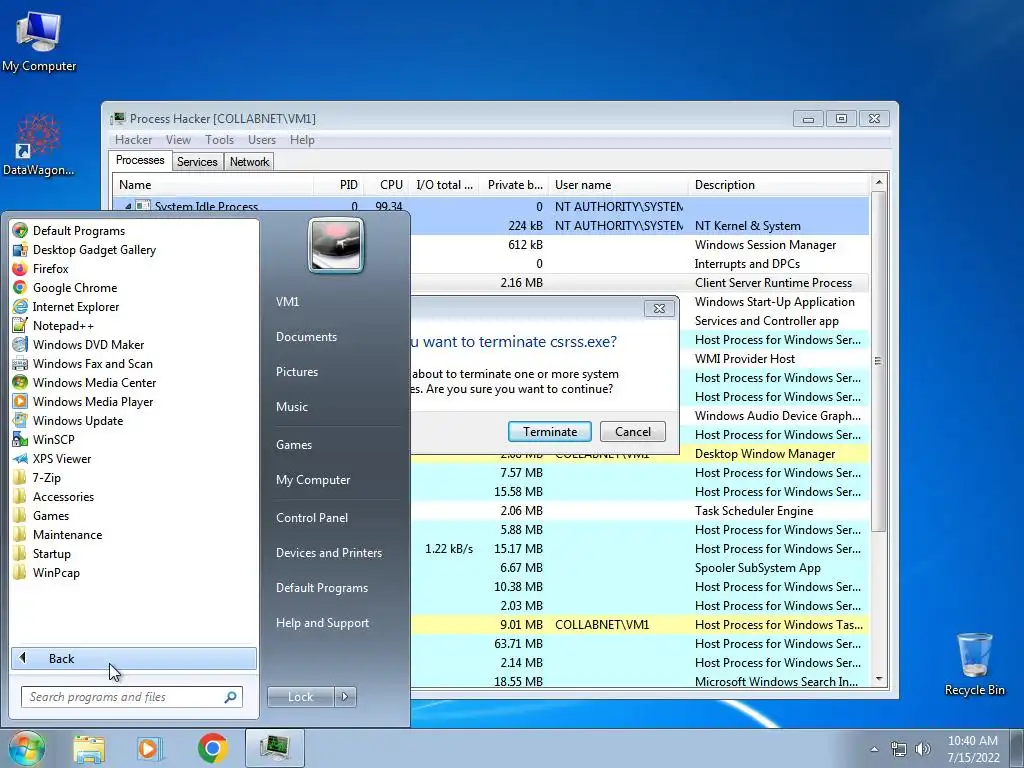1024x768 pixels.
Task: Click the volume speaker tray icon
Action: click(922, 749)
